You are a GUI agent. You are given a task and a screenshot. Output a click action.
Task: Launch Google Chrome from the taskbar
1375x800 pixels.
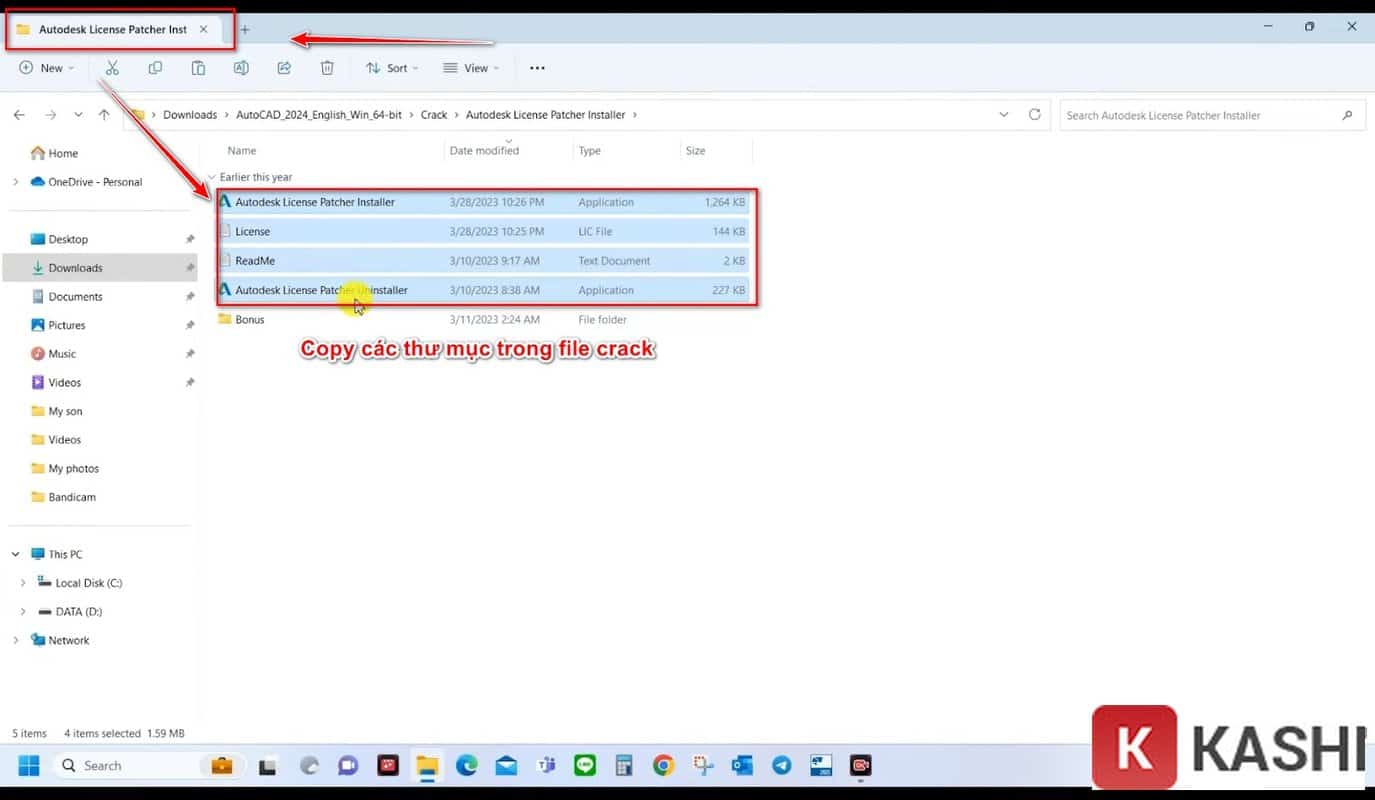pos(663,765)
